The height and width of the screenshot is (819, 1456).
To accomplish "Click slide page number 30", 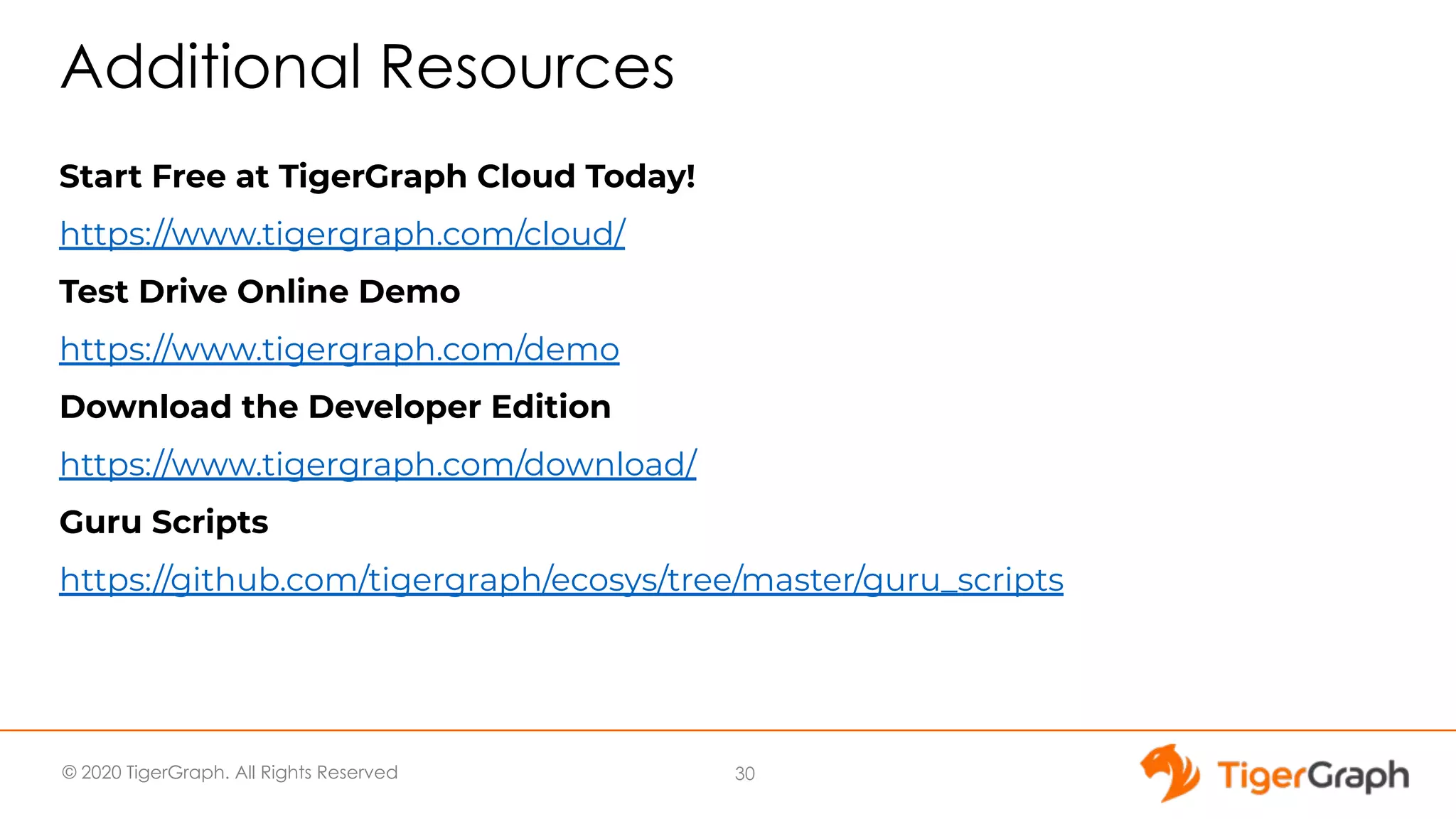I will pos(744,773).
